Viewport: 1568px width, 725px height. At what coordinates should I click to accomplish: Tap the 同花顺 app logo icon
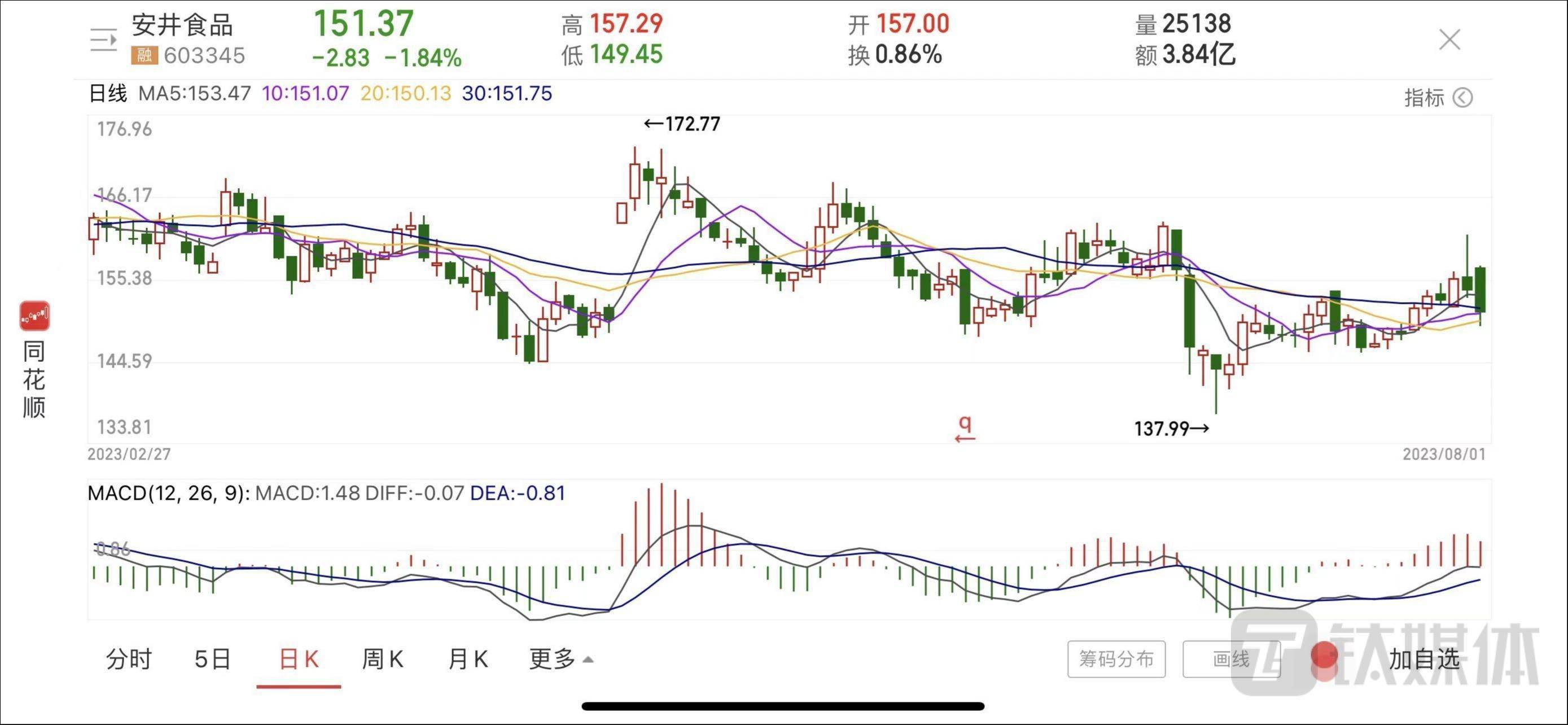pos(34,316)
